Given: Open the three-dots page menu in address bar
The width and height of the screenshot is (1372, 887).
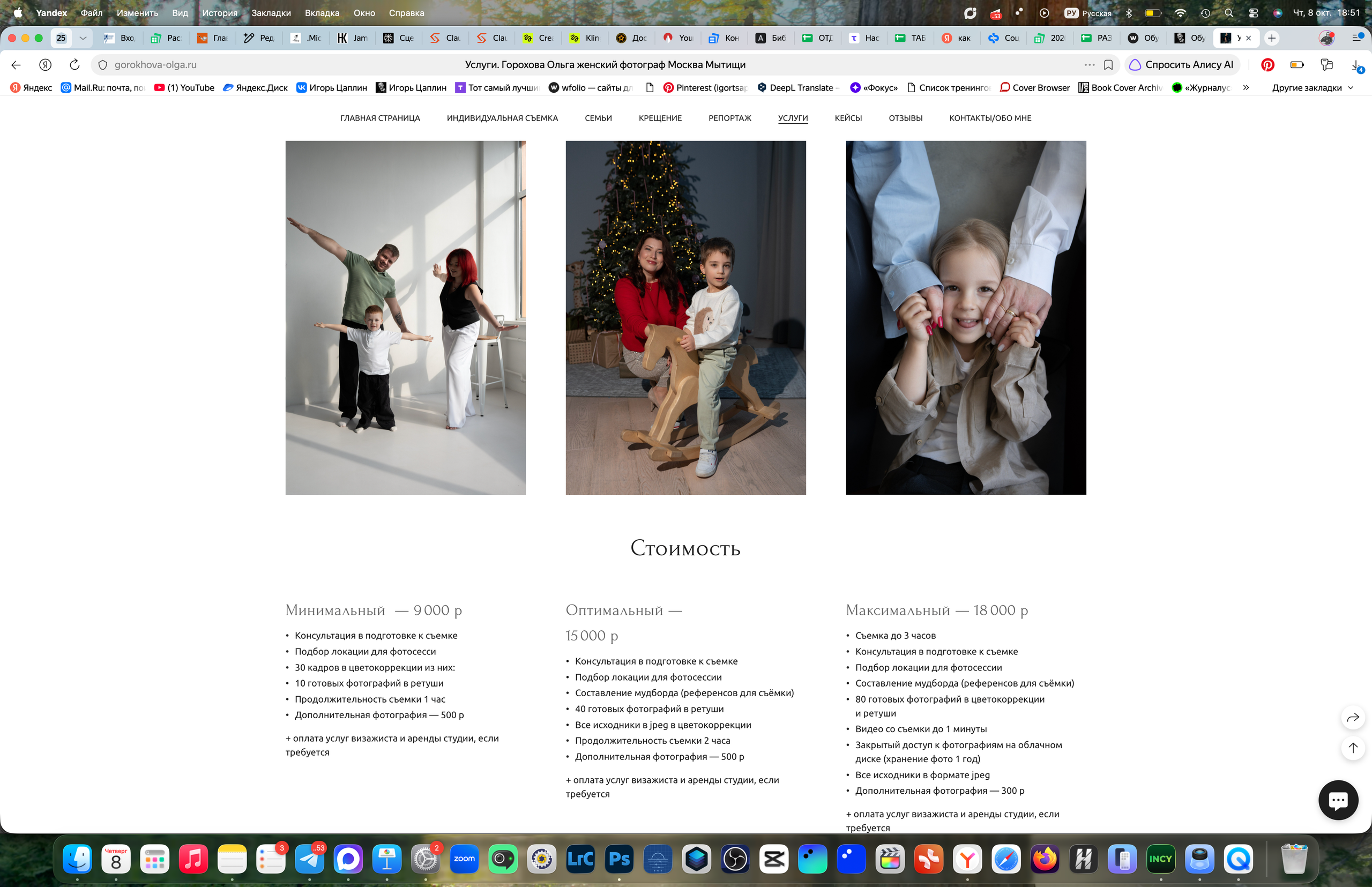Looking at the screenshot, I should click(1089, 65).
